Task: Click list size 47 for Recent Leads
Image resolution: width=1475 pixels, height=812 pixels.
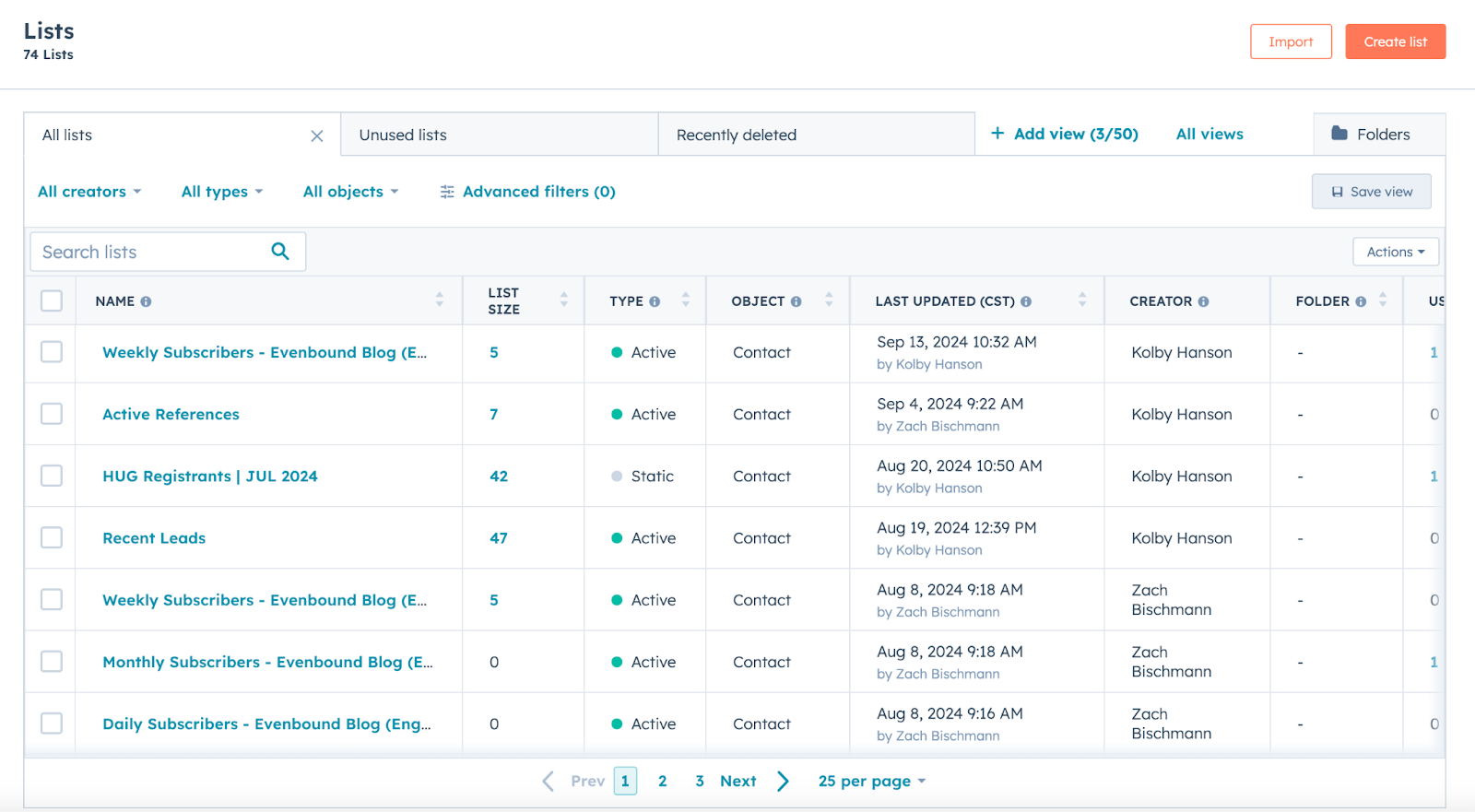Action: coord(499,538)
